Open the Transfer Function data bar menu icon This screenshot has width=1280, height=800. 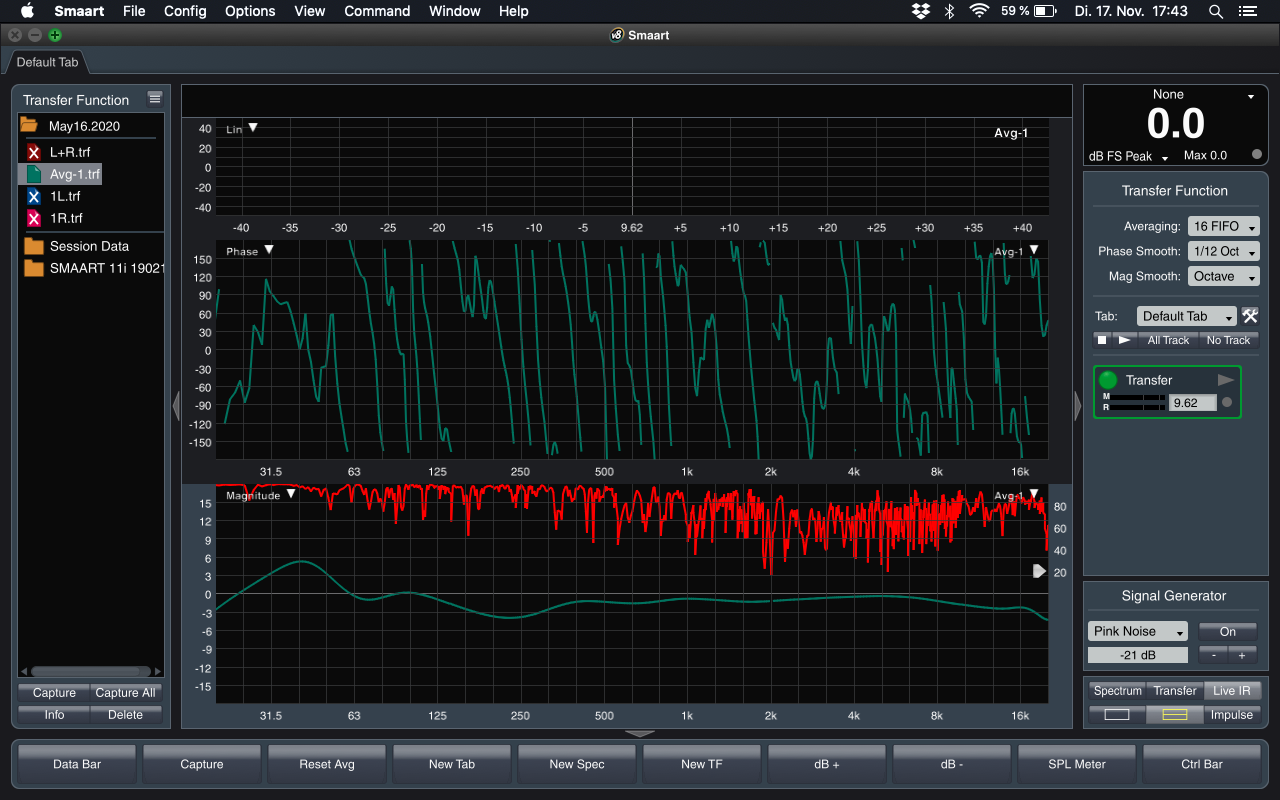click(x=154, y=98)
